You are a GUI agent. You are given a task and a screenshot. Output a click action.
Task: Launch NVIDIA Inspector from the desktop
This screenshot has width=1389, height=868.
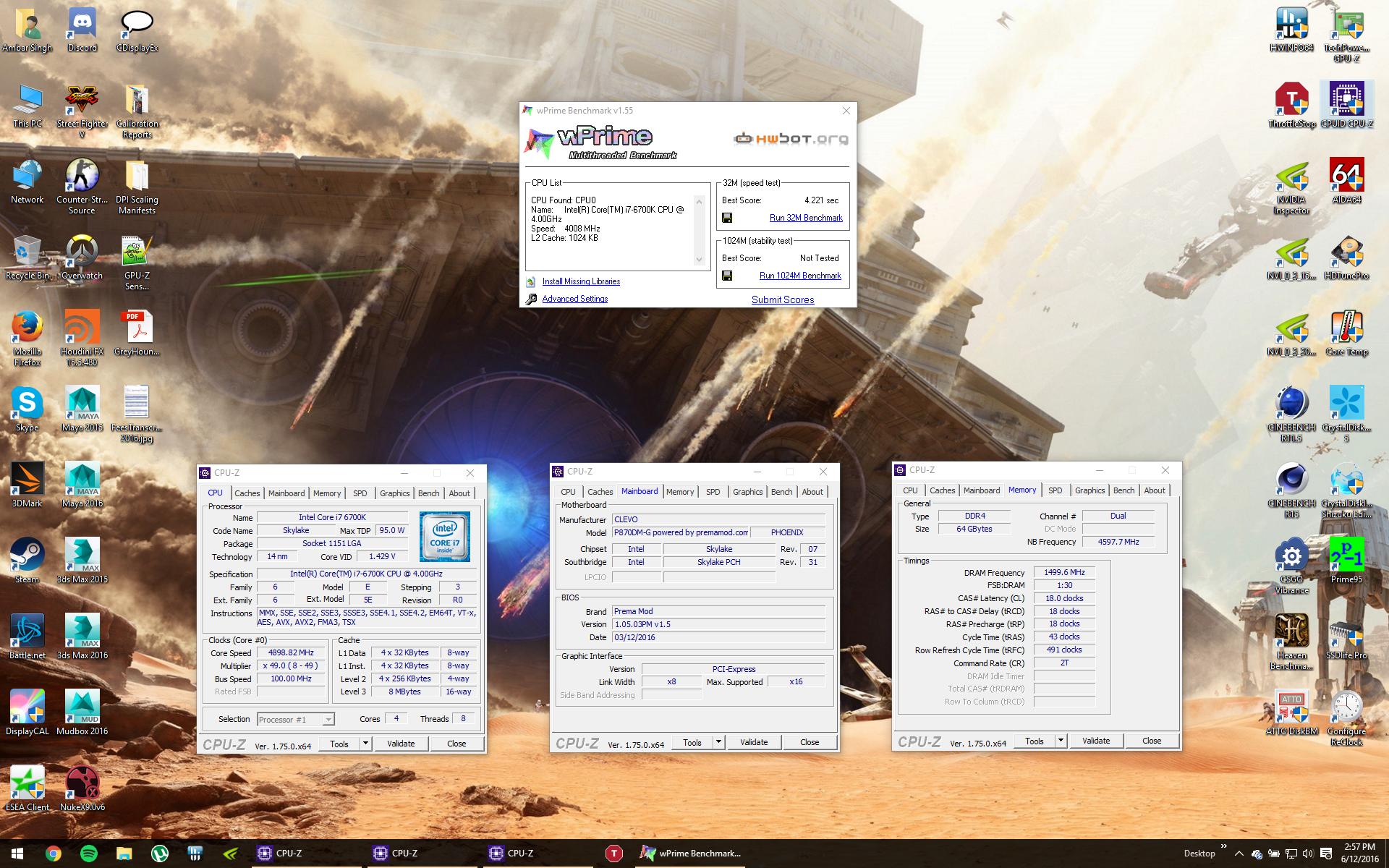click(1291, 187)
